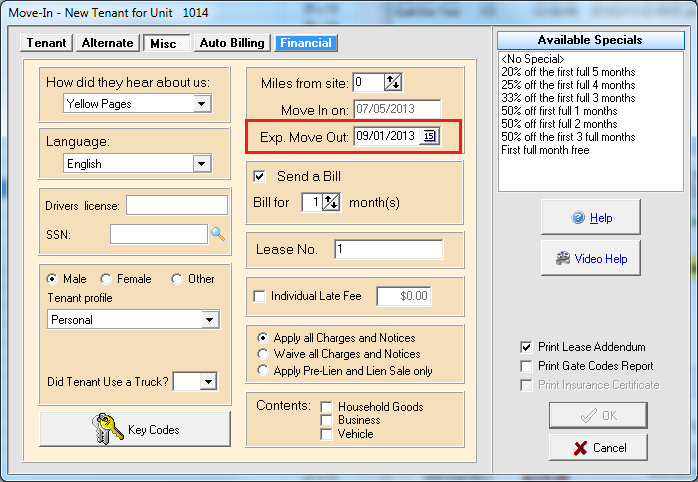Select 33% off the first full 3 months

point(568,97)
